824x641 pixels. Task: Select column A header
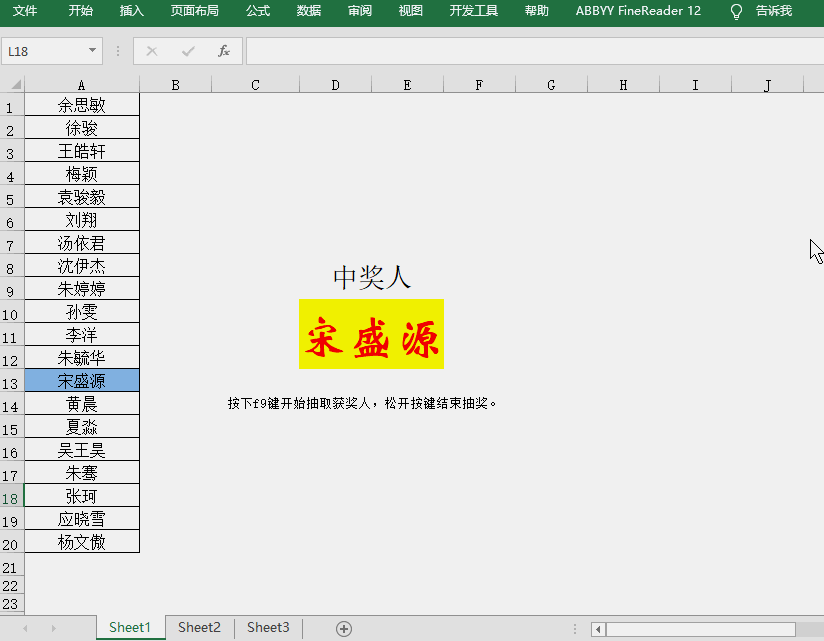(x=81, y=85)
